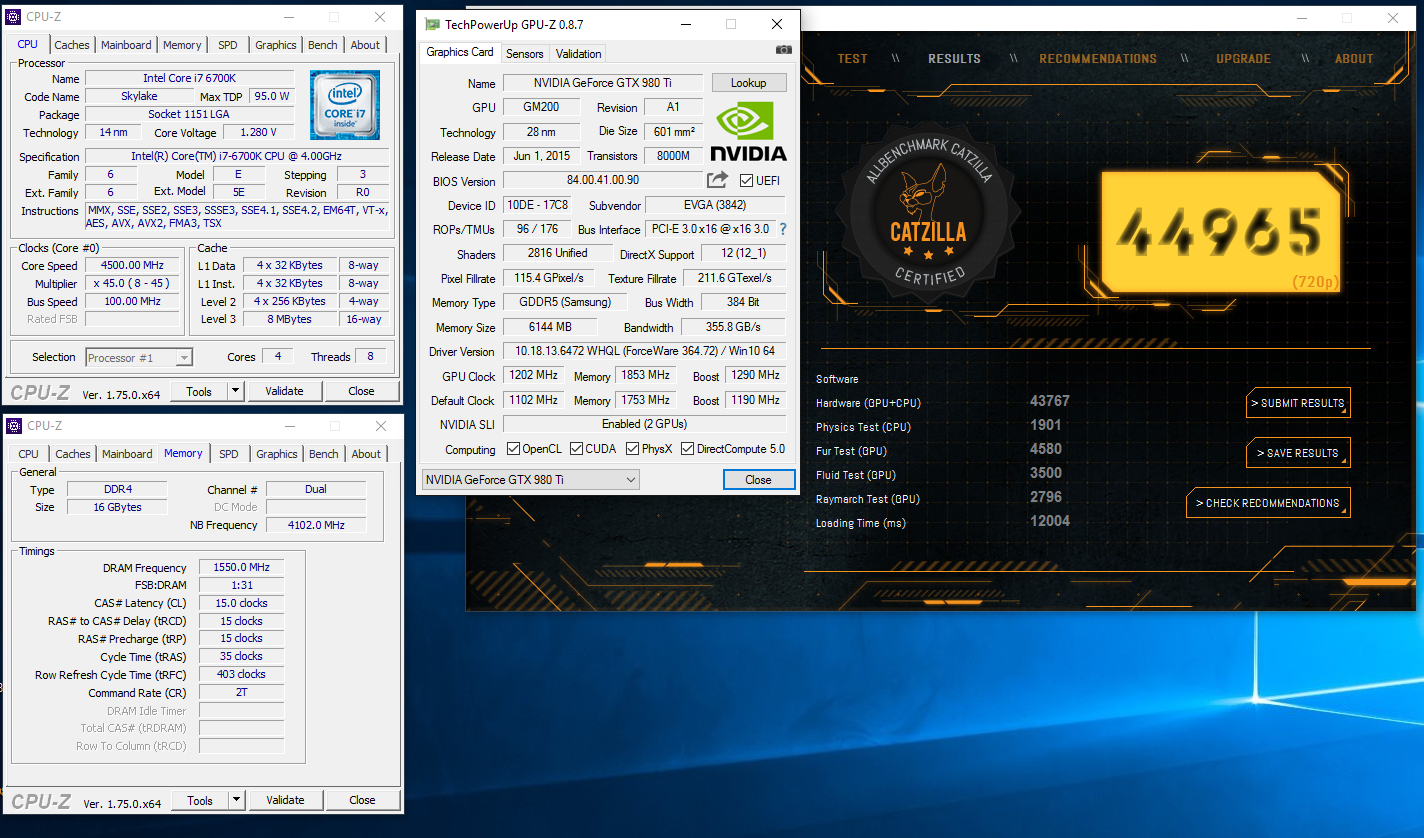Click the Intel Core i7 logo in CPU-Z
The image size is (1424, 838).
point(345,105)
